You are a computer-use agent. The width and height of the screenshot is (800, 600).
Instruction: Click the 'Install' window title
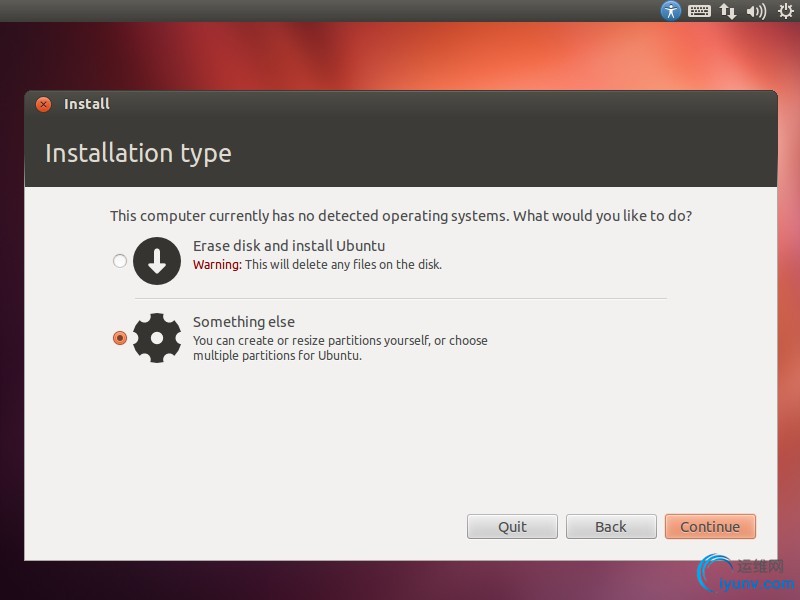(x=87, y=104)
